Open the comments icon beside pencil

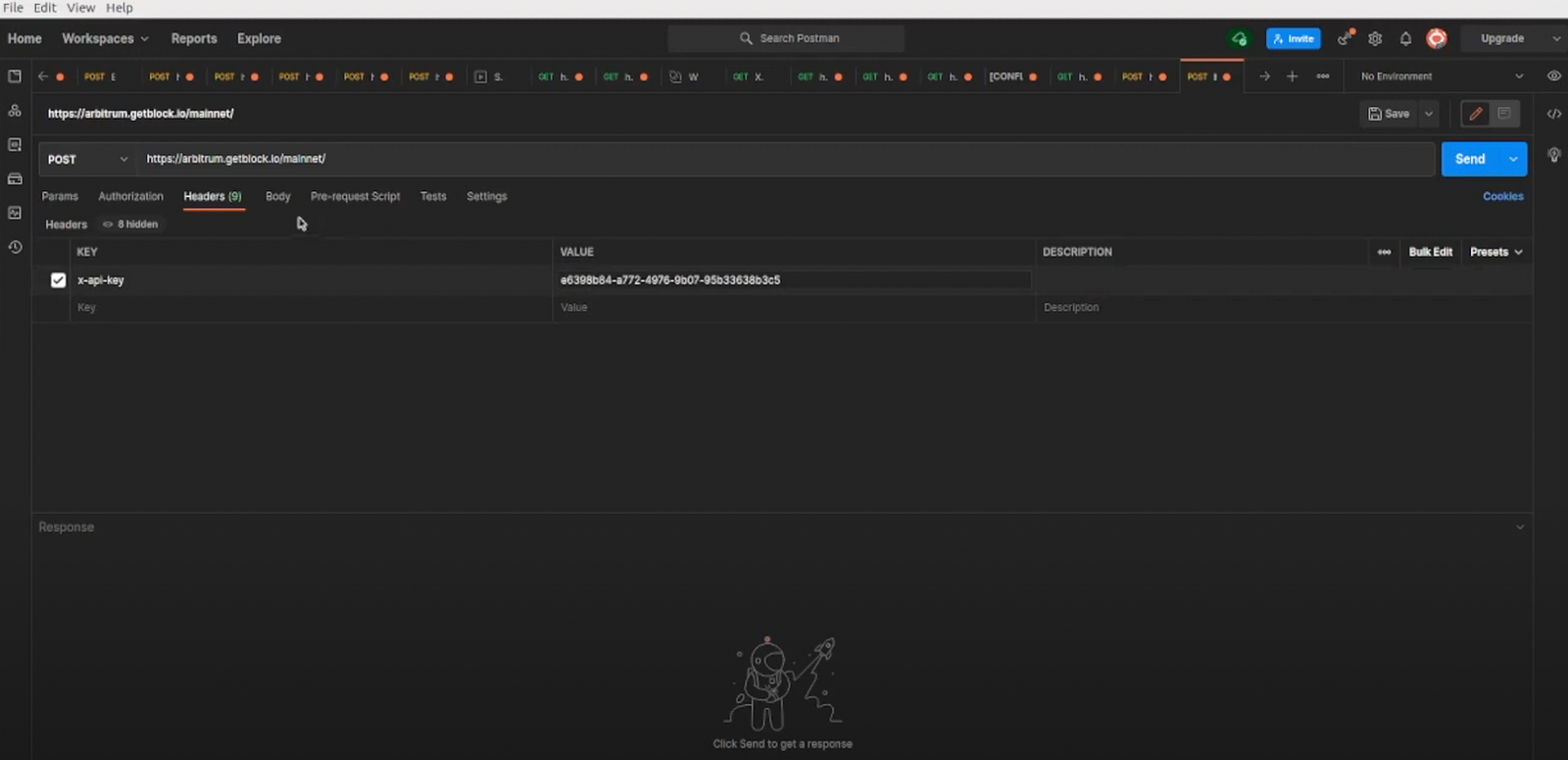[1504, 114]
